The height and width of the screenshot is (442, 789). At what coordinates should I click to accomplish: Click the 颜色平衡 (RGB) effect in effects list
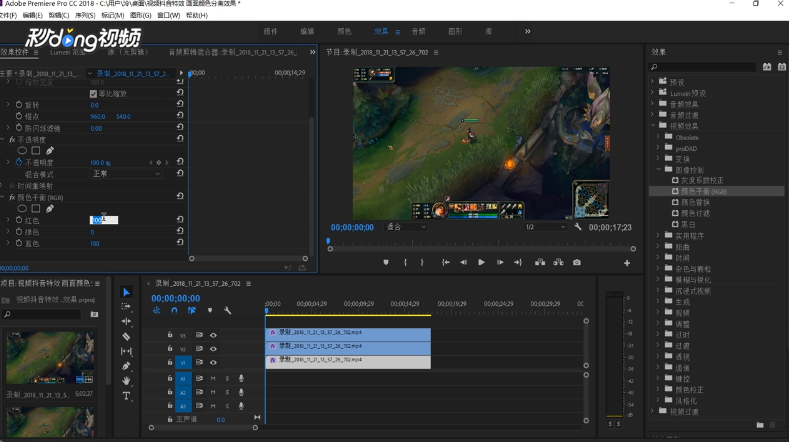click(704, 191)
